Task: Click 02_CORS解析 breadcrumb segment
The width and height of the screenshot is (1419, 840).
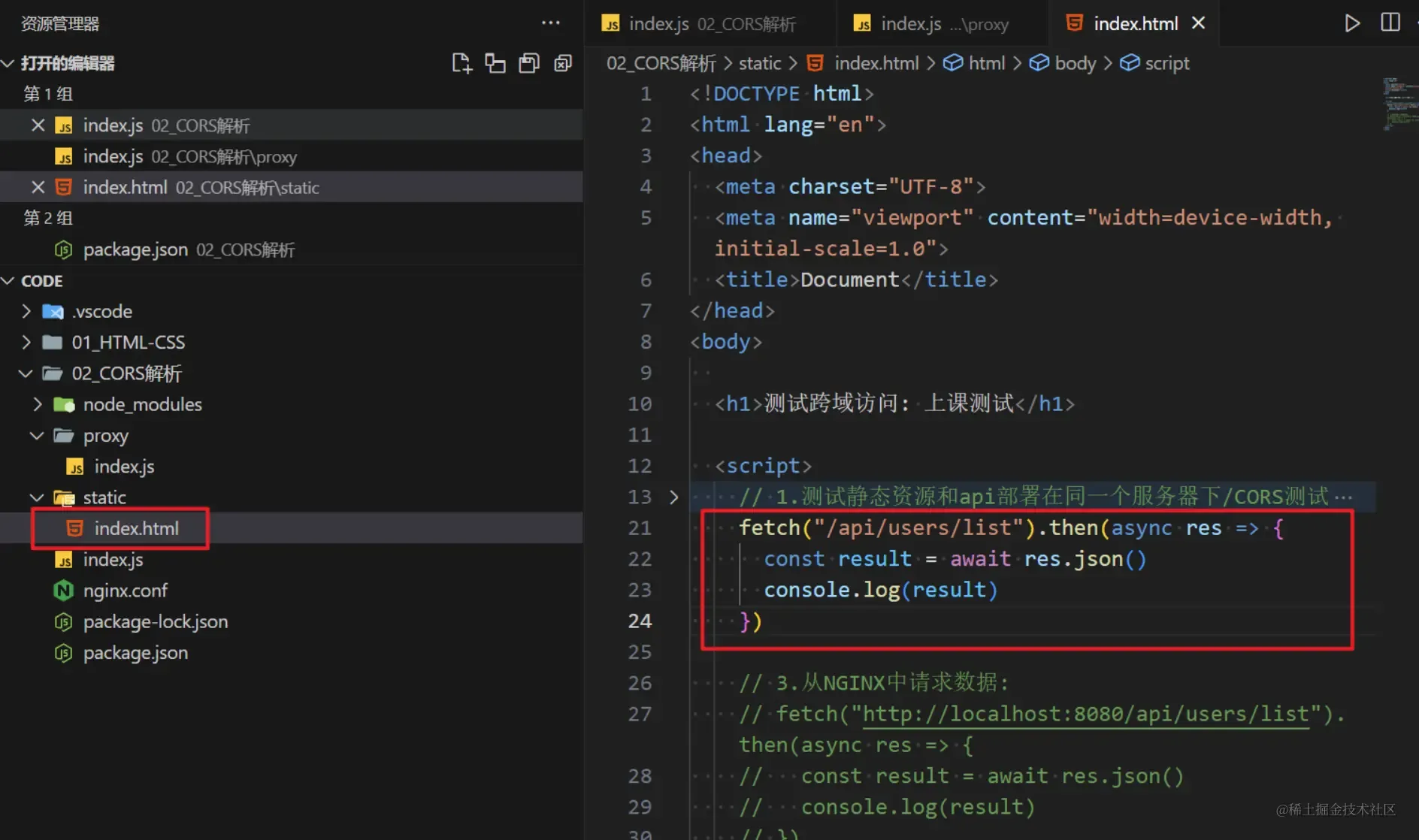Action: 661,63
